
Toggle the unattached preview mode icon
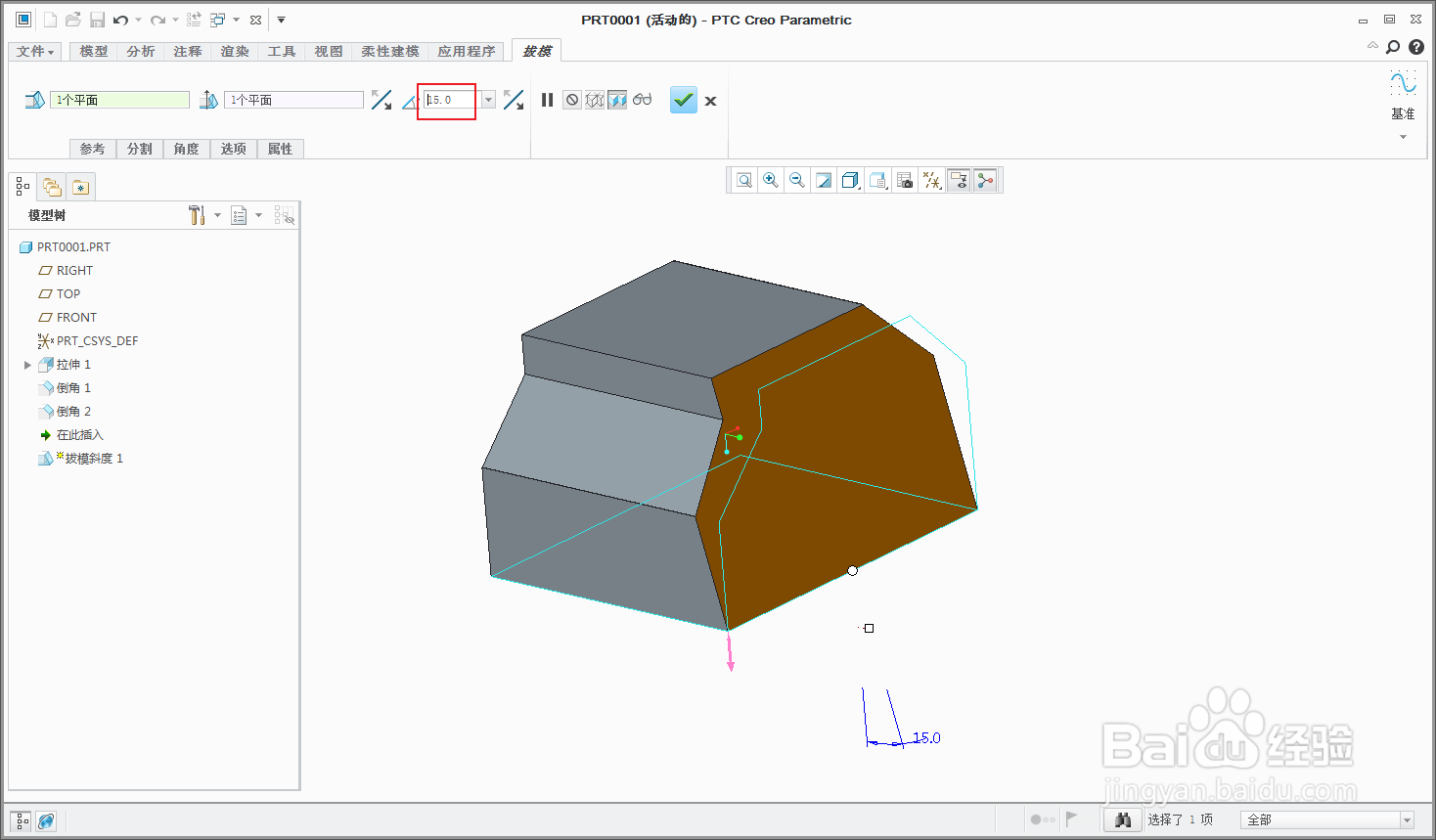coord(595,100)
